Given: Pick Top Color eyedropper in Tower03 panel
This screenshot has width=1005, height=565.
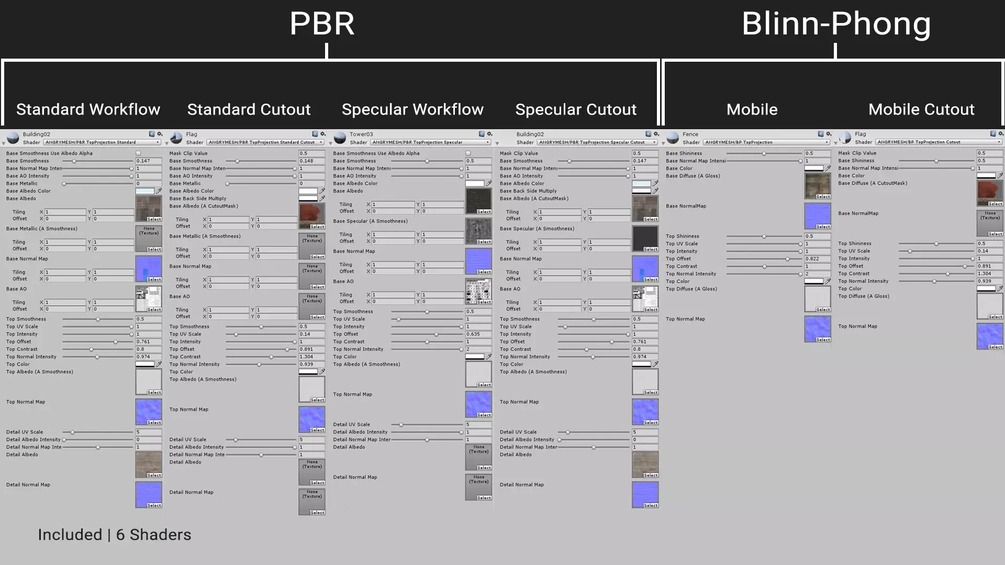Looking at the screenshot, I should coord(489,357).
